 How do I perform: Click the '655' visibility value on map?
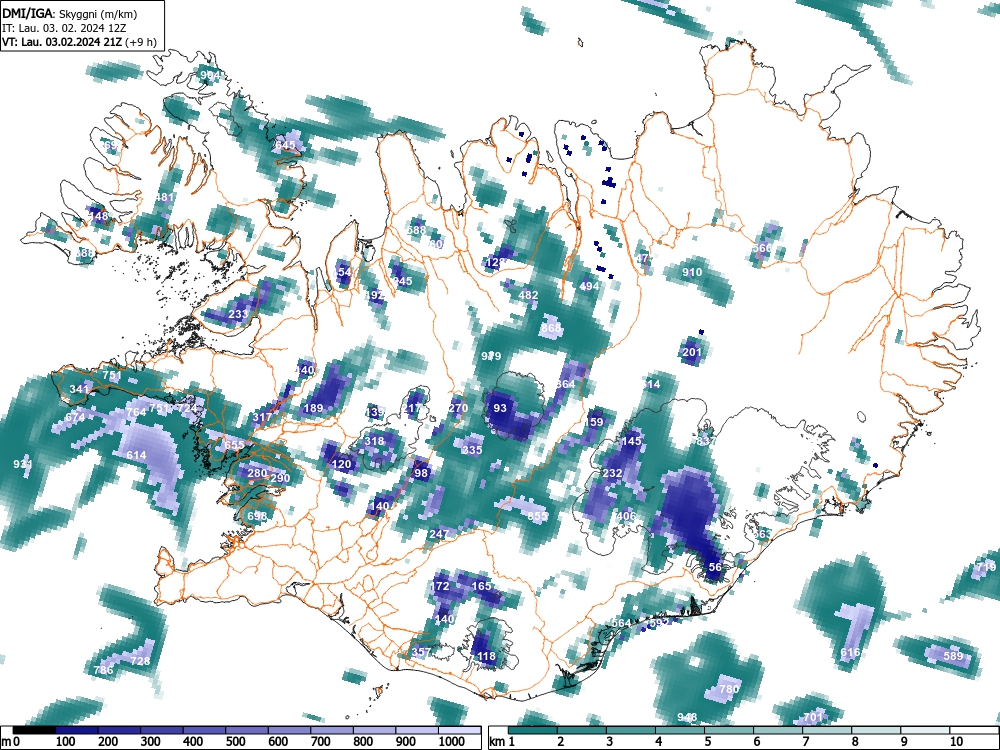pos(234,445)
